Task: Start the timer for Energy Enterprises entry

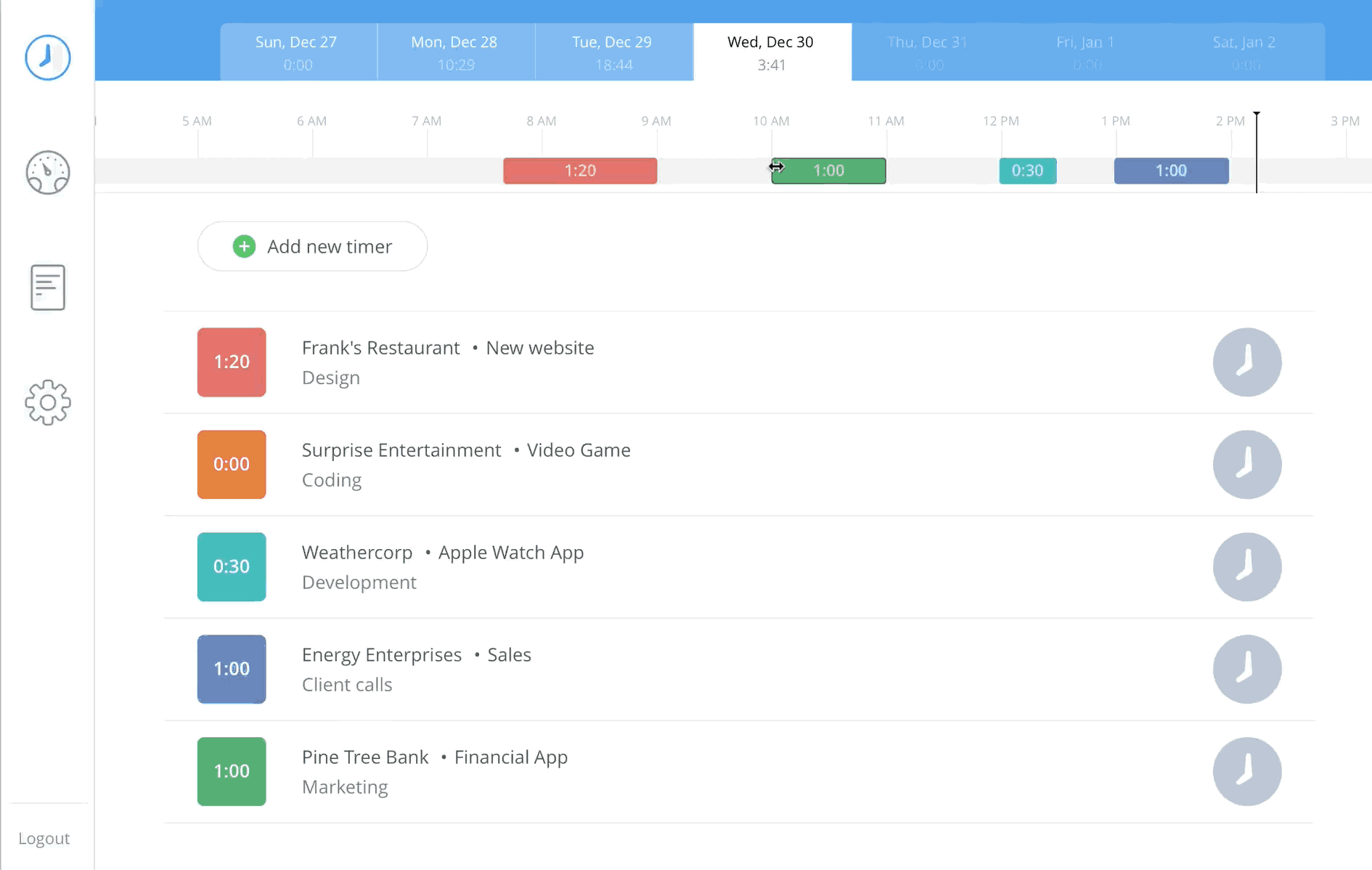Action: (x=1246, y=669)
